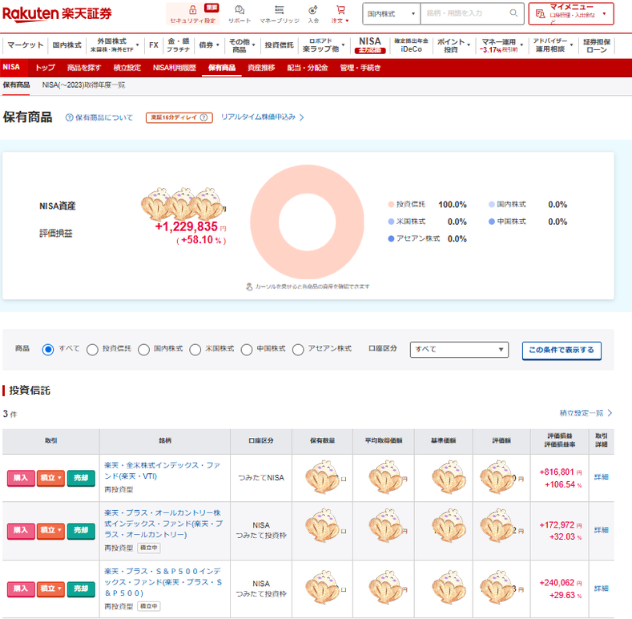
Task: Select the 米国株式 radio button
Action: tap(195, 349)
